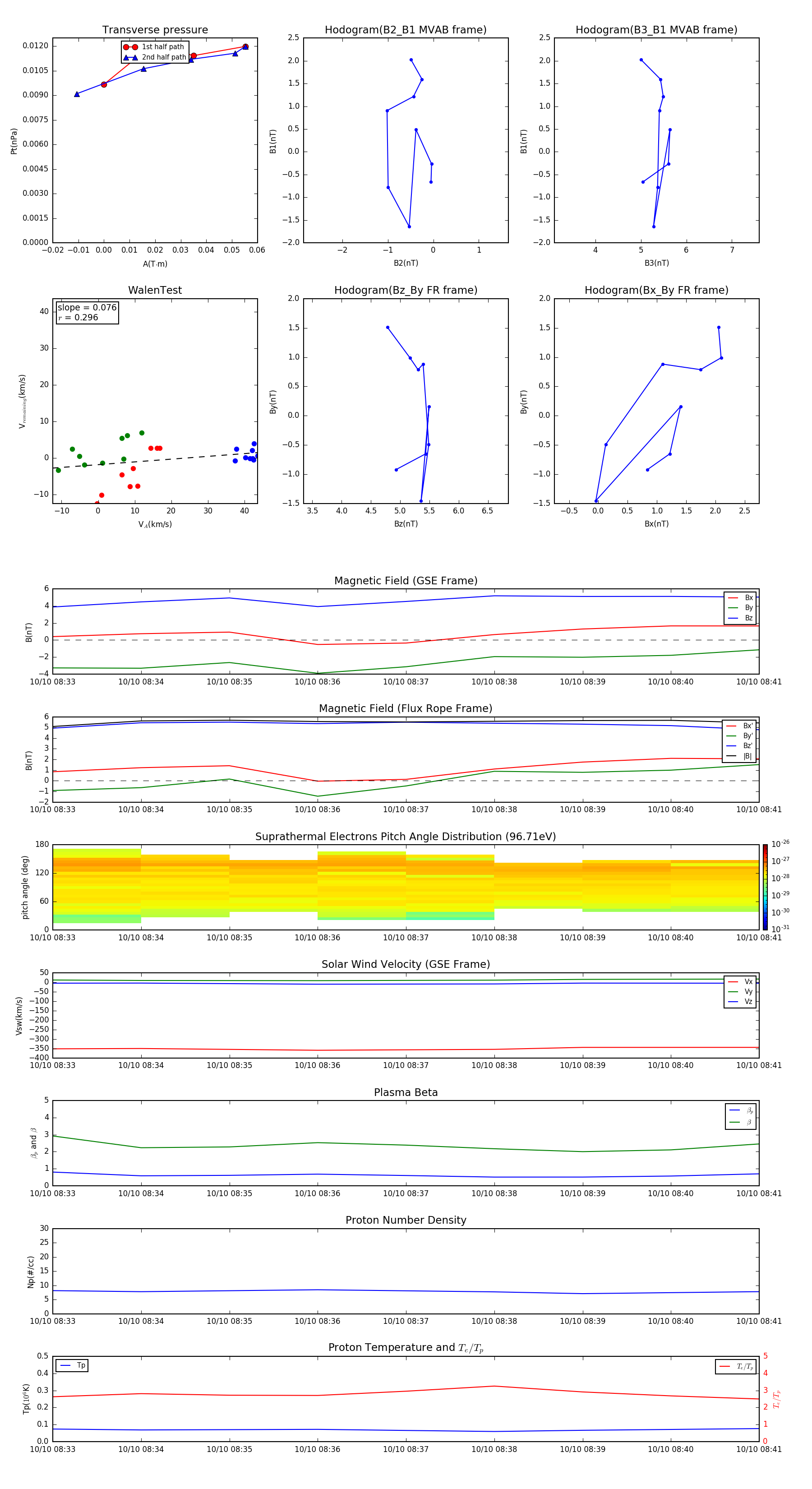Click 'A(T·m)' x-axis label
This screenshot has height=1489, width=812.
click(x=155, y=264)
